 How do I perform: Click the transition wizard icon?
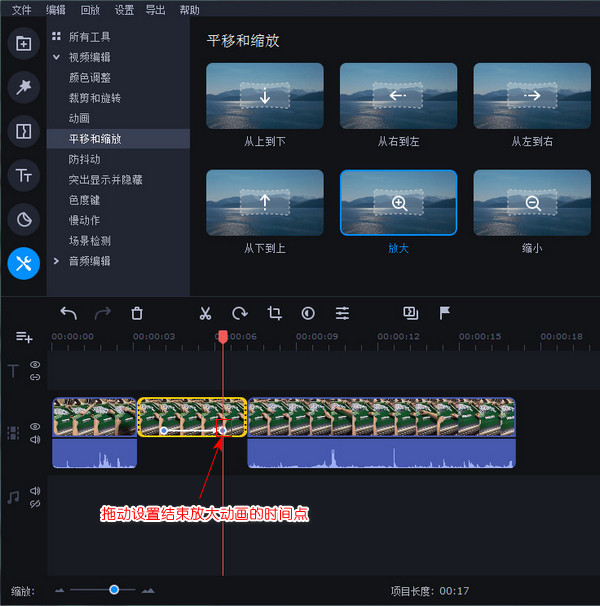[x=411, y=313]
